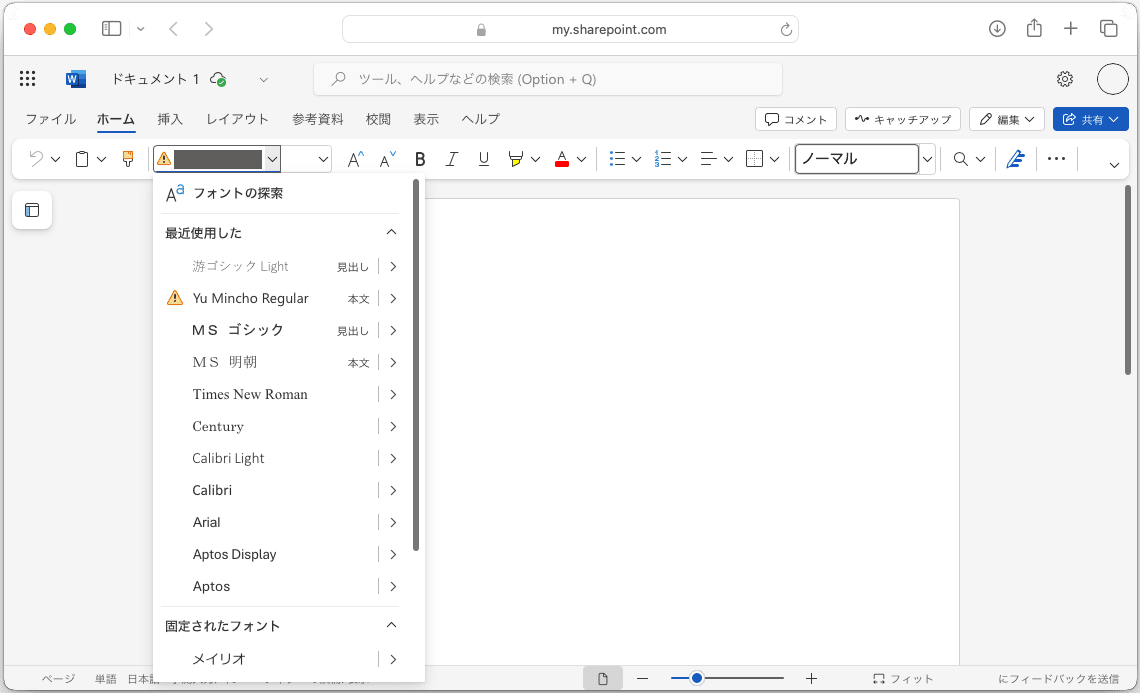Show Safari tab overview icon
This screenshot has width=1140, height=693.
1108,28
